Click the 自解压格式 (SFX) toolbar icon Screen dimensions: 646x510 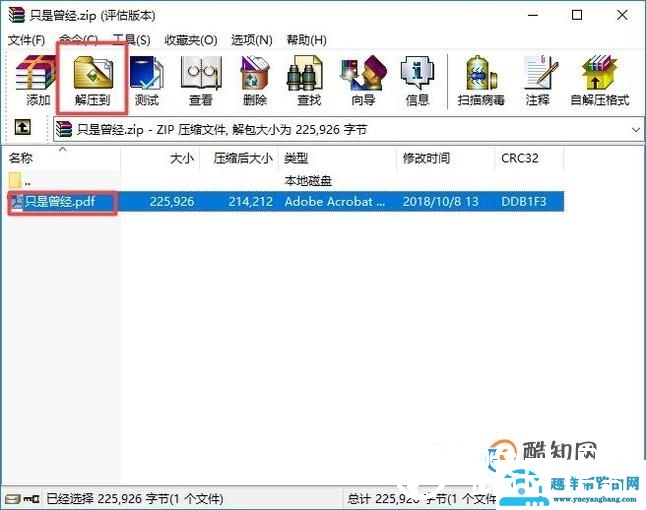point(599,73)
